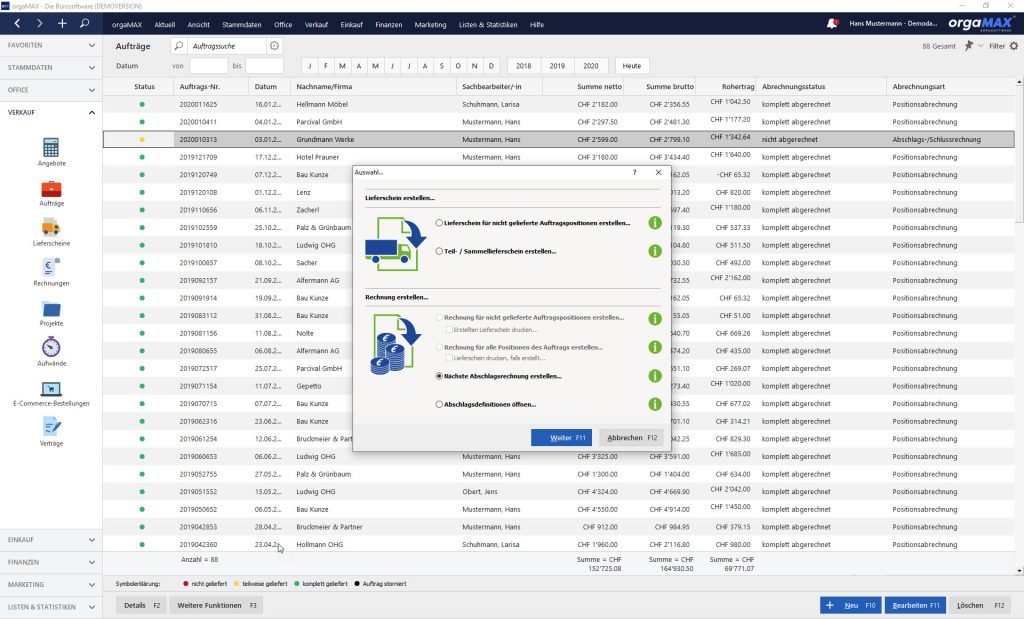Filter orders by year 2019
The image size is (1024, 619).
coord(557,66)
